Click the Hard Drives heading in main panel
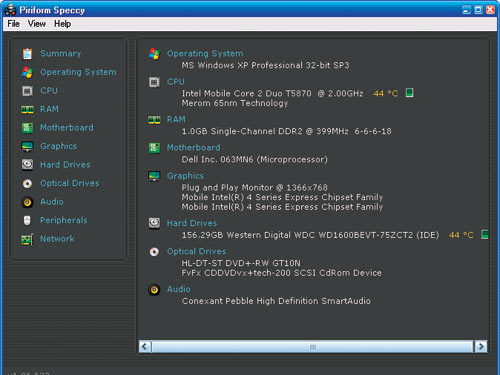The image size is (500, 375). point(192,223)
